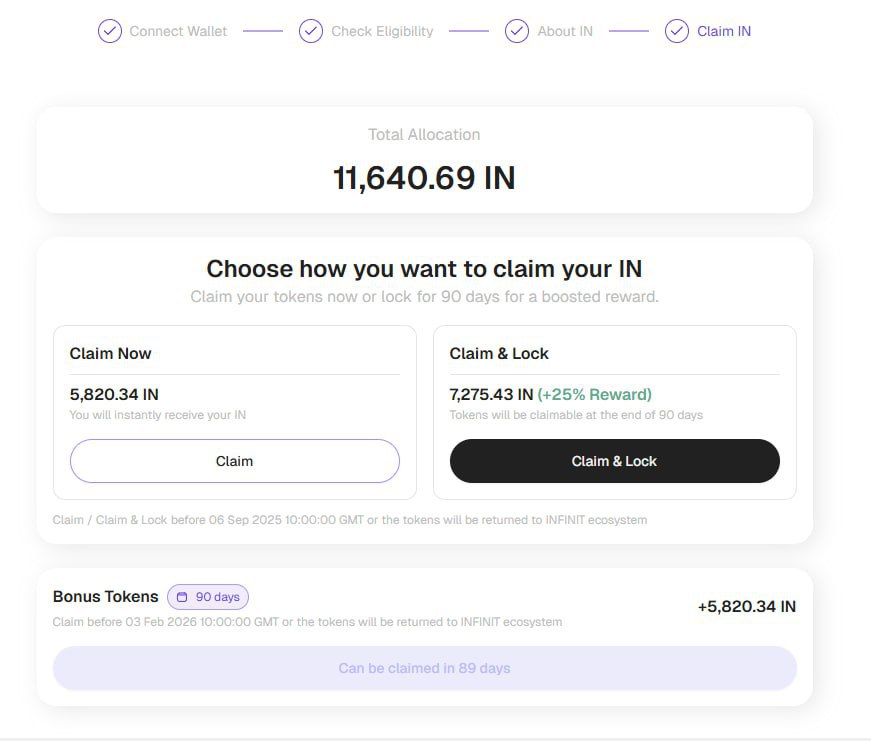871x741 pixels.
Task: Click the Bonus Tokens label
Action: pyautogui.click(x=105, y=596)
